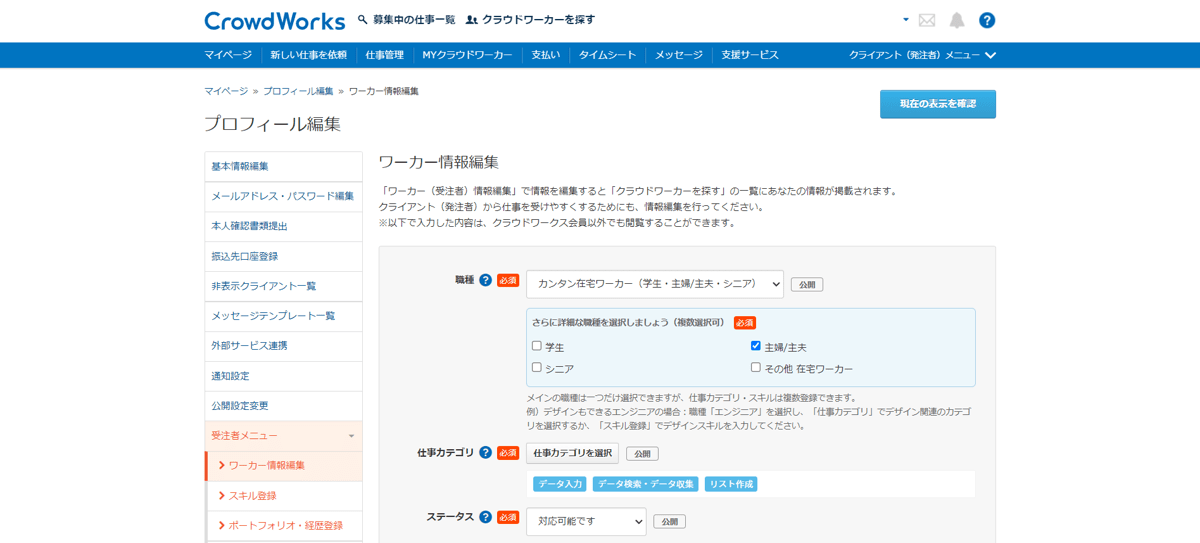This screenshot has width=1200, height=543.
Task: Collapse the 受注者メニュー sidebar section
Action: (284, 436)
